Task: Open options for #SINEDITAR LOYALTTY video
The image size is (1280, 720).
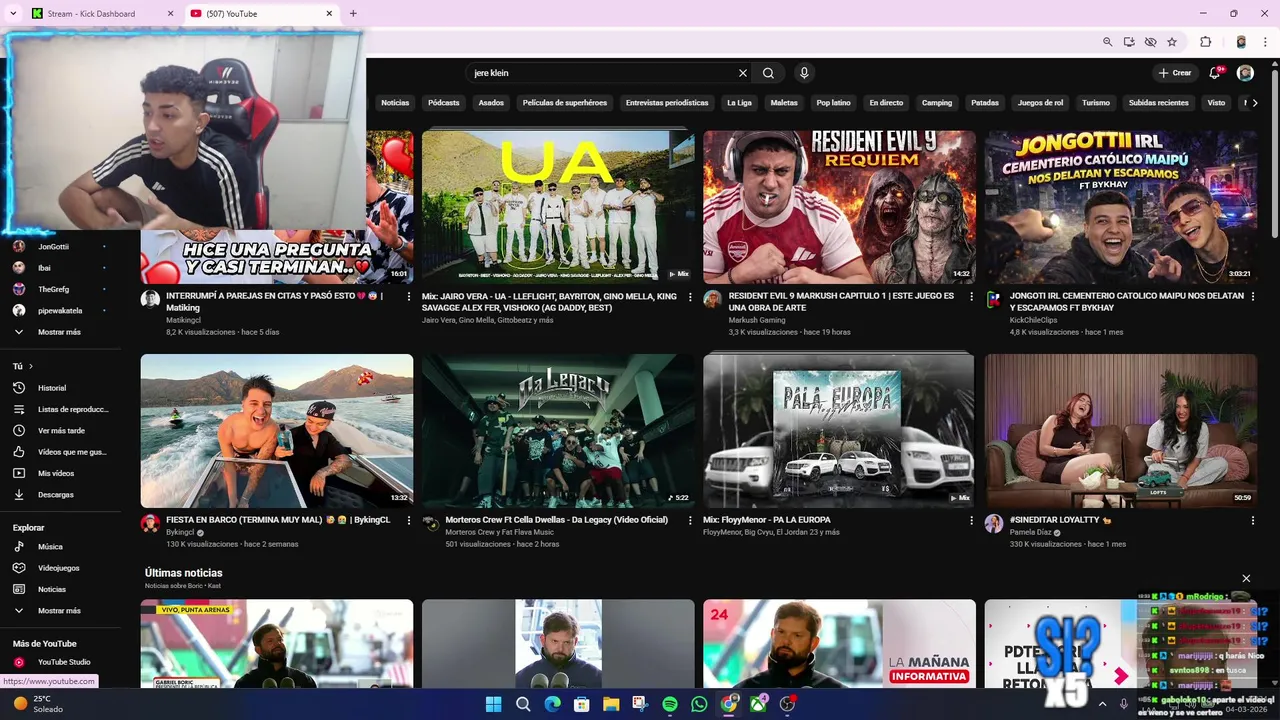Action: (x=1252, y=520)
